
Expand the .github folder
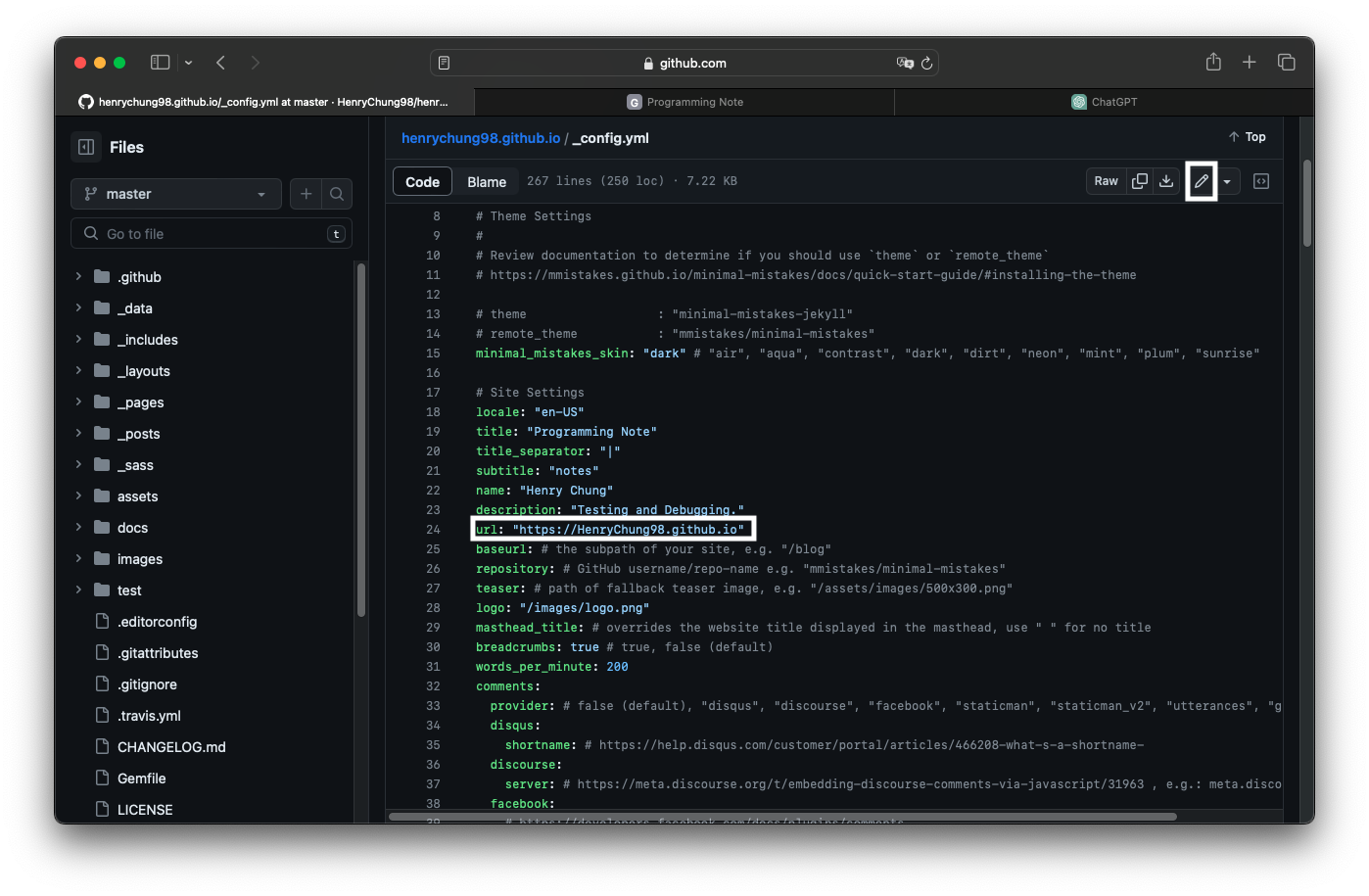78,277
